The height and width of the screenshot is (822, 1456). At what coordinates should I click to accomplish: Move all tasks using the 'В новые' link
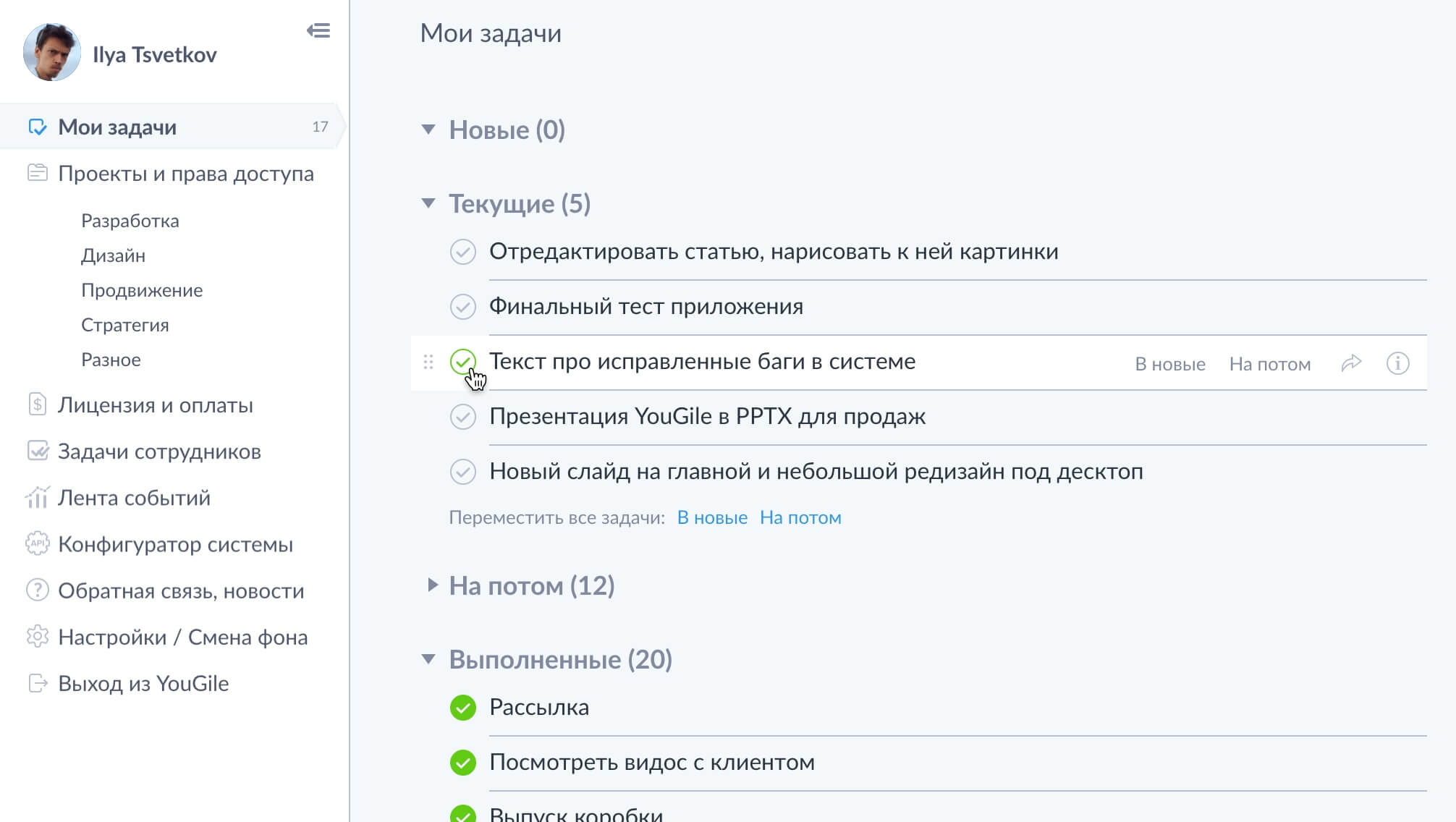tap(711, 517)
